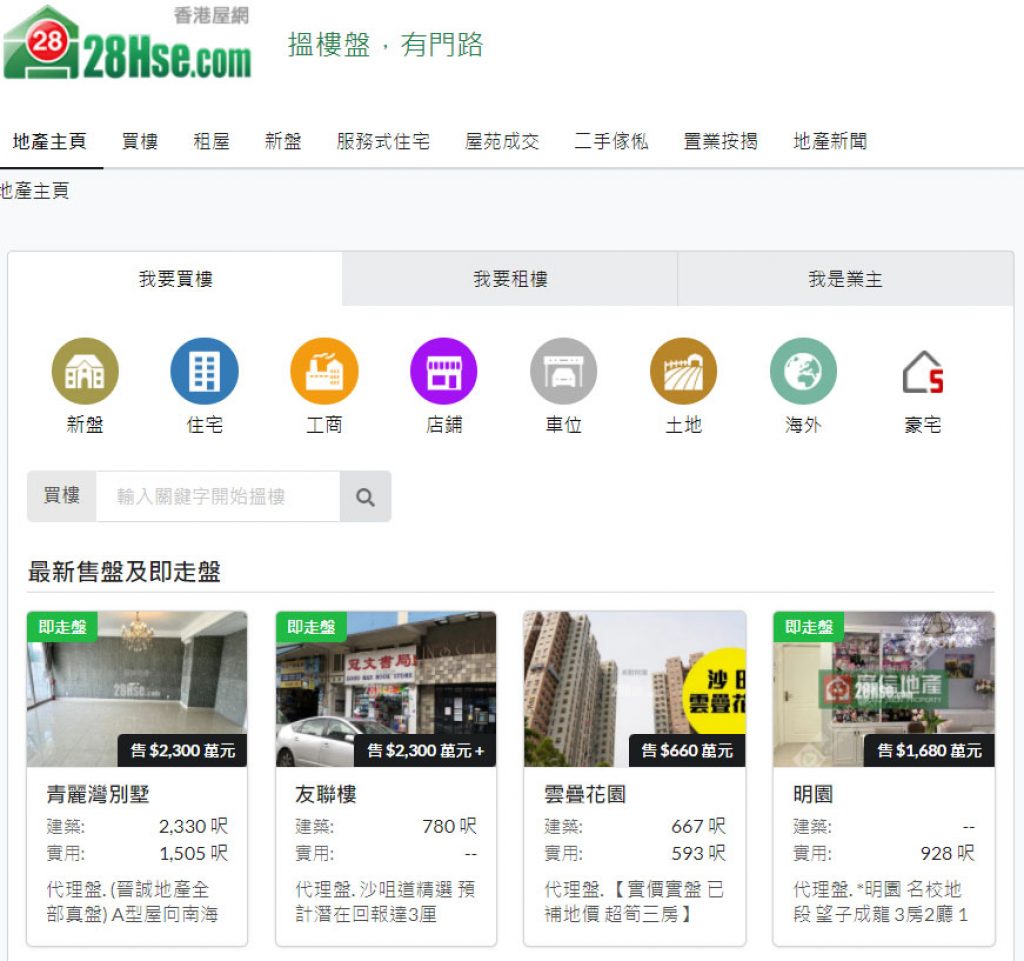Go to 新盤 in the navigation bar
This screenshot has width=1024, height=961.
(283, 141)
